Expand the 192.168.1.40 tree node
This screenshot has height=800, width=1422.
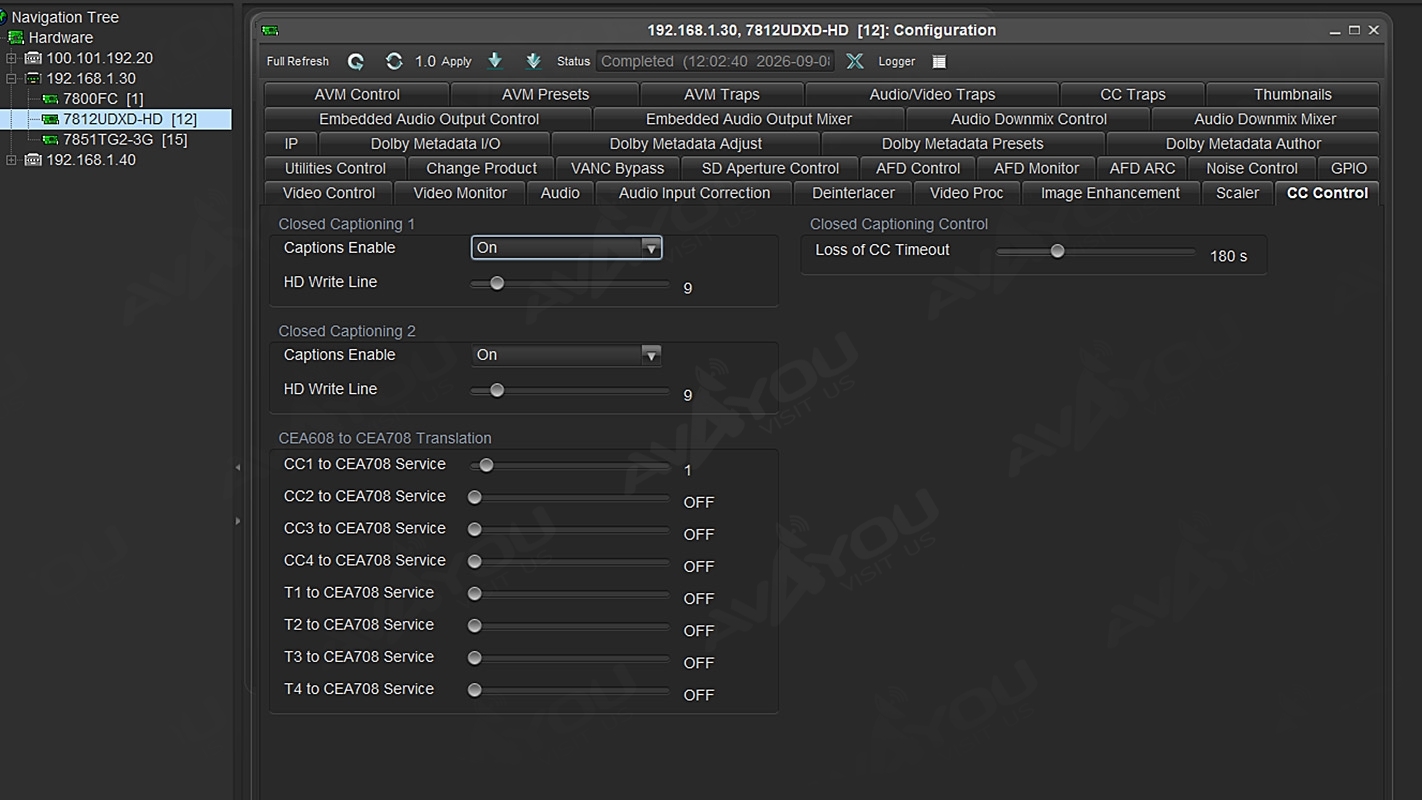click(12, 160)
